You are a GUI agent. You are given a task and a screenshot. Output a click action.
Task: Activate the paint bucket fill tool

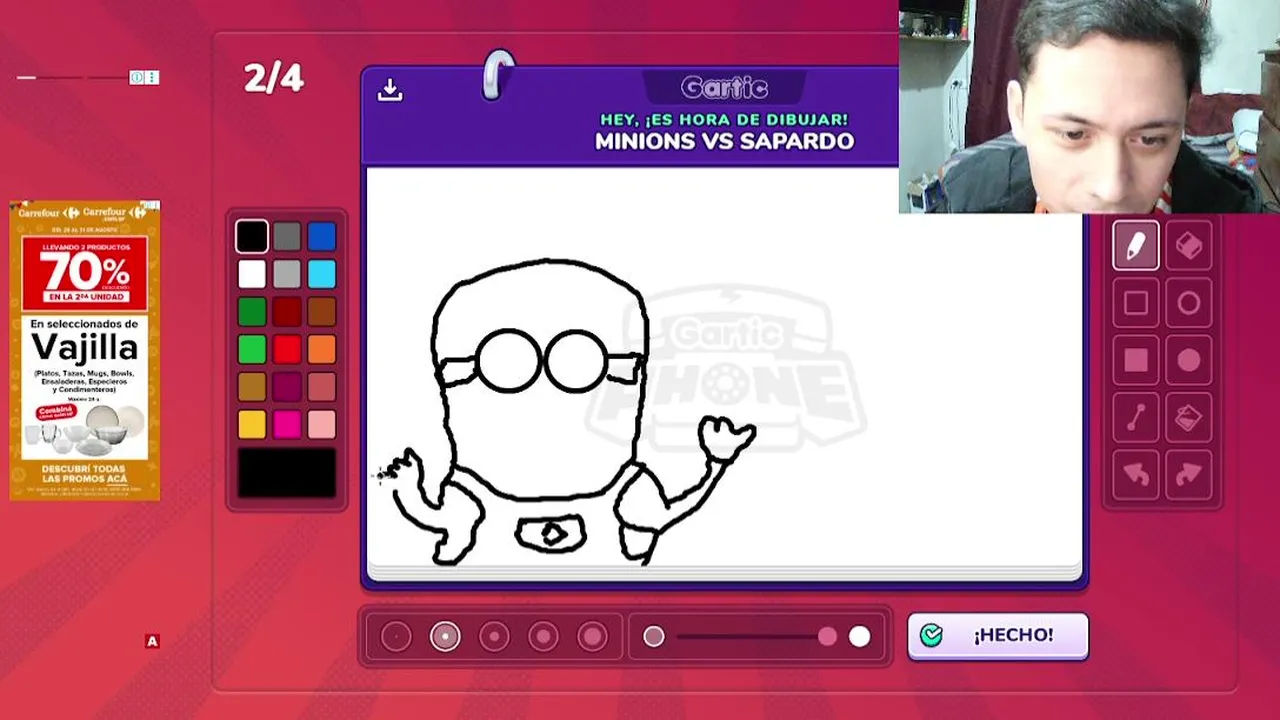point(1188,417)
